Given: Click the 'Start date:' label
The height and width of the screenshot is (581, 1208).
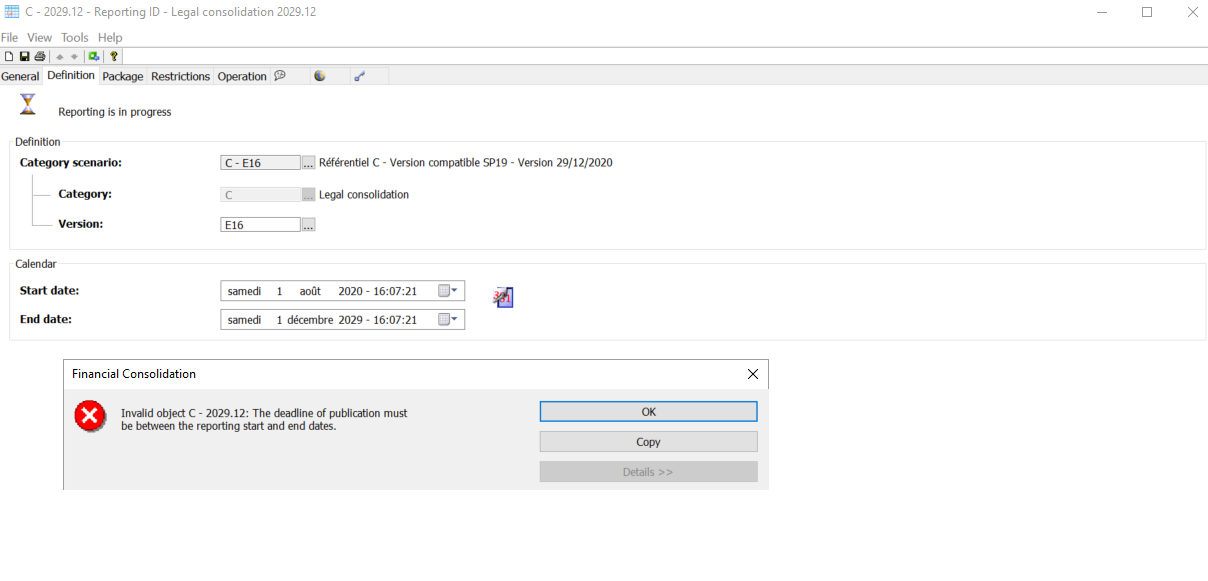Looking at the screenshot, I should pyautogui.click(x=49, y=291).
